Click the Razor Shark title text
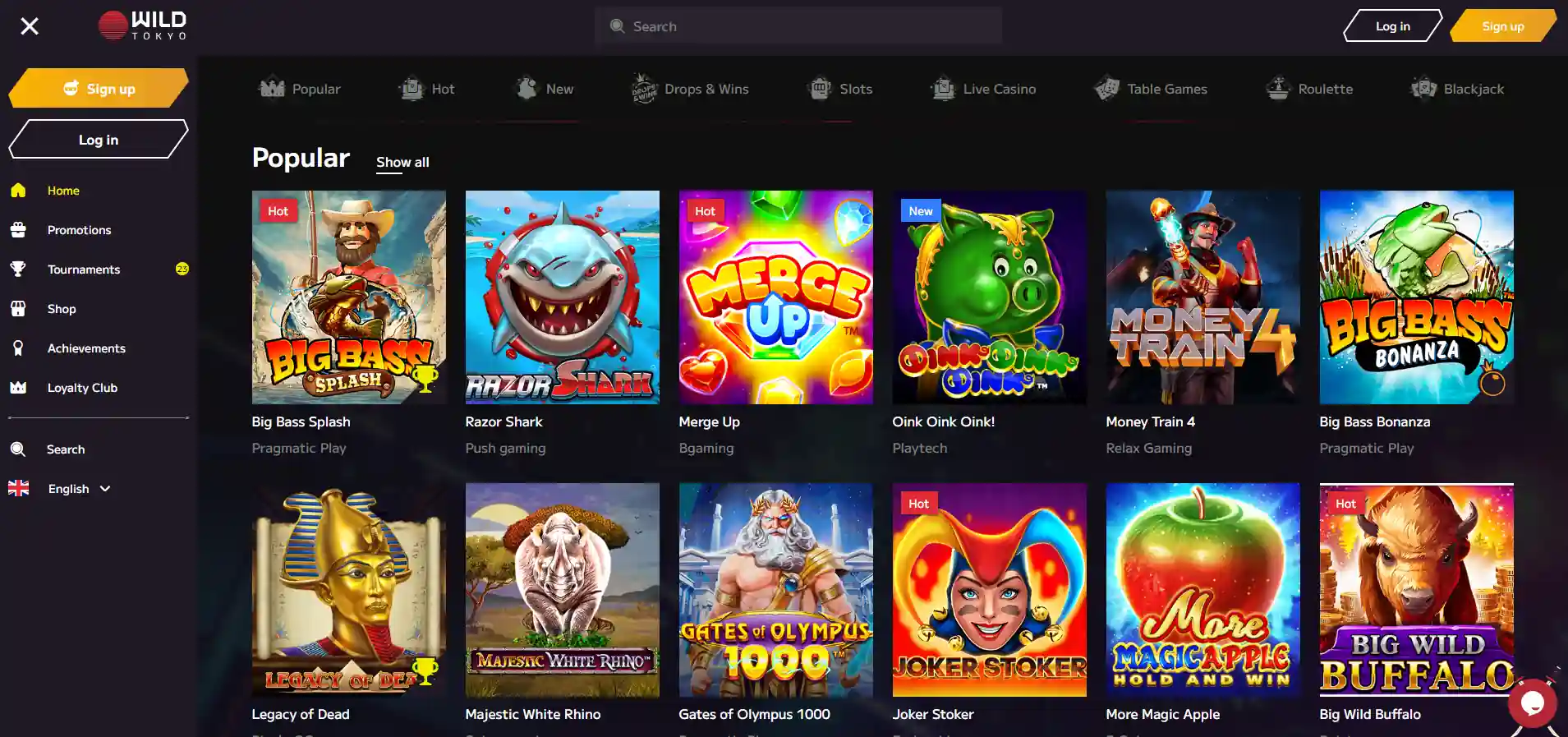 click(x=504, y=421)
